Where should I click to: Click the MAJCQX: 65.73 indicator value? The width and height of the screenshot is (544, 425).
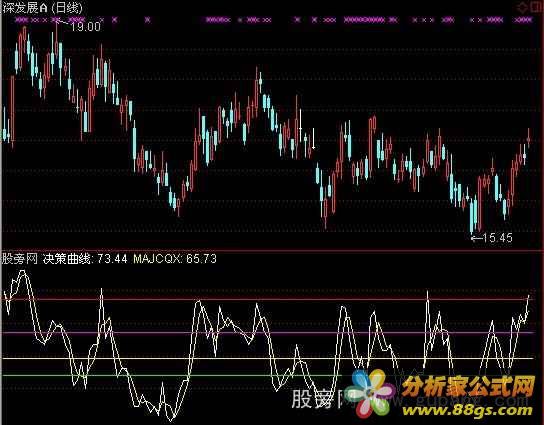coord(175,259)
